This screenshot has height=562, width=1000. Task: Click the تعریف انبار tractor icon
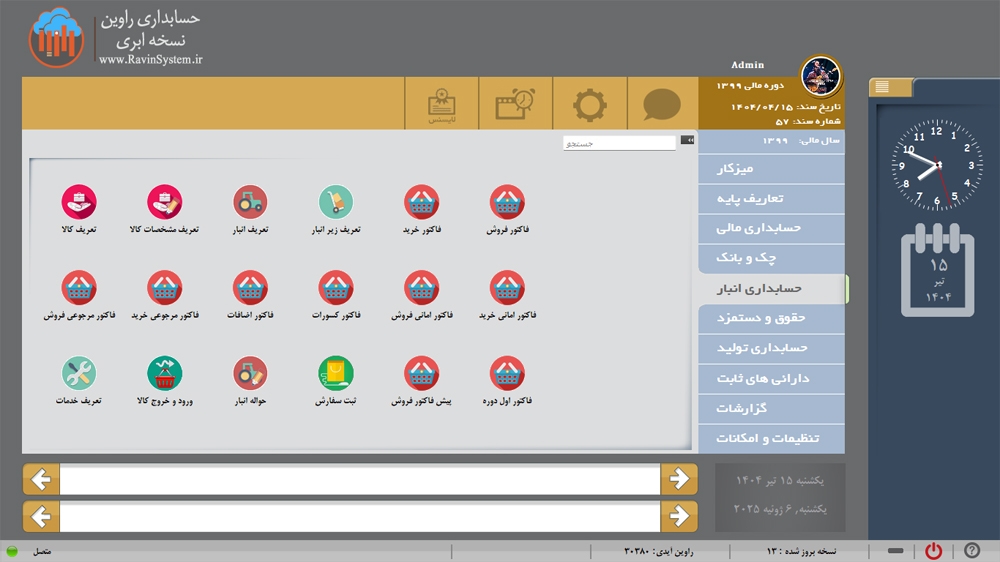(x=250, y=203)
